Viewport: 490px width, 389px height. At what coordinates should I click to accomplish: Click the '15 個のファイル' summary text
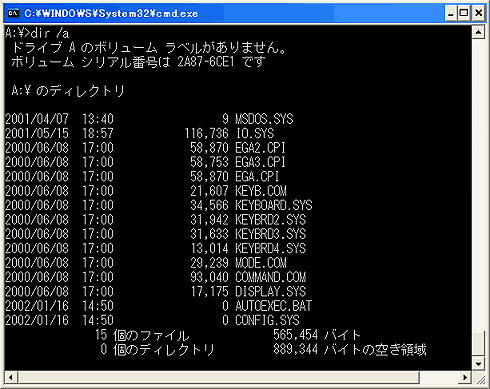[142, 335]
